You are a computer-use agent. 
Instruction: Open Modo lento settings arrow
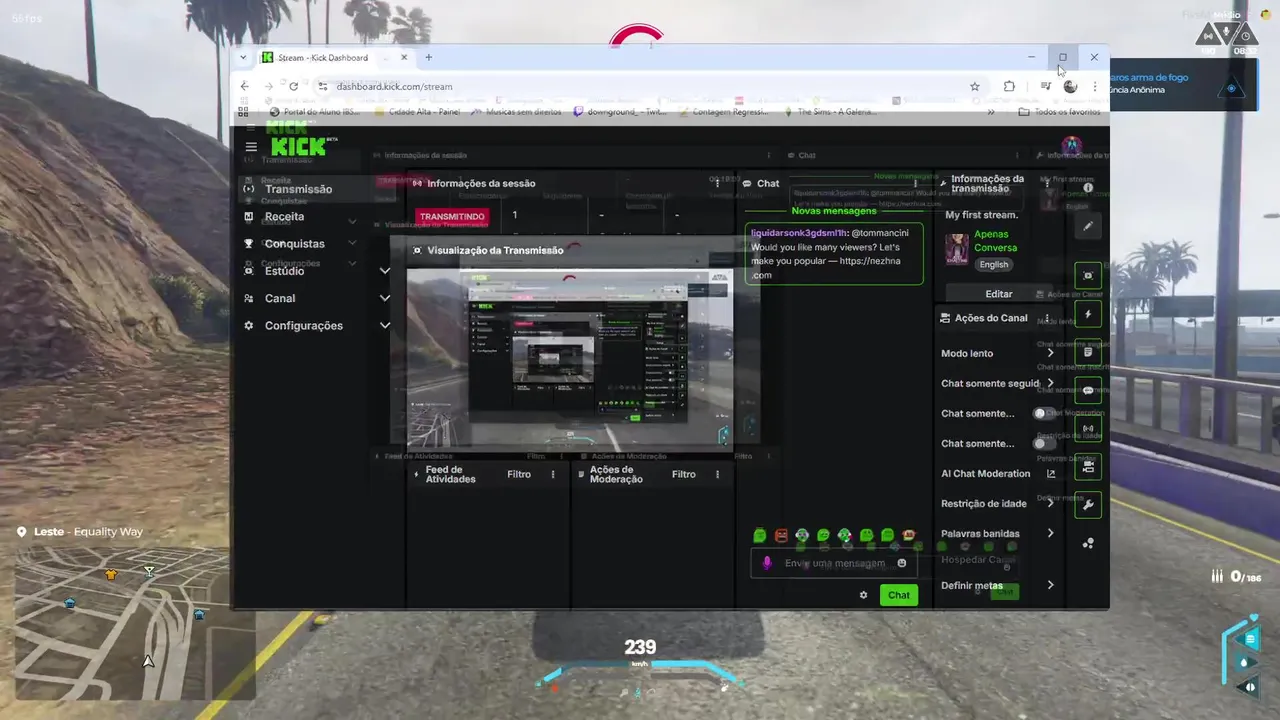coord(1050,353)
